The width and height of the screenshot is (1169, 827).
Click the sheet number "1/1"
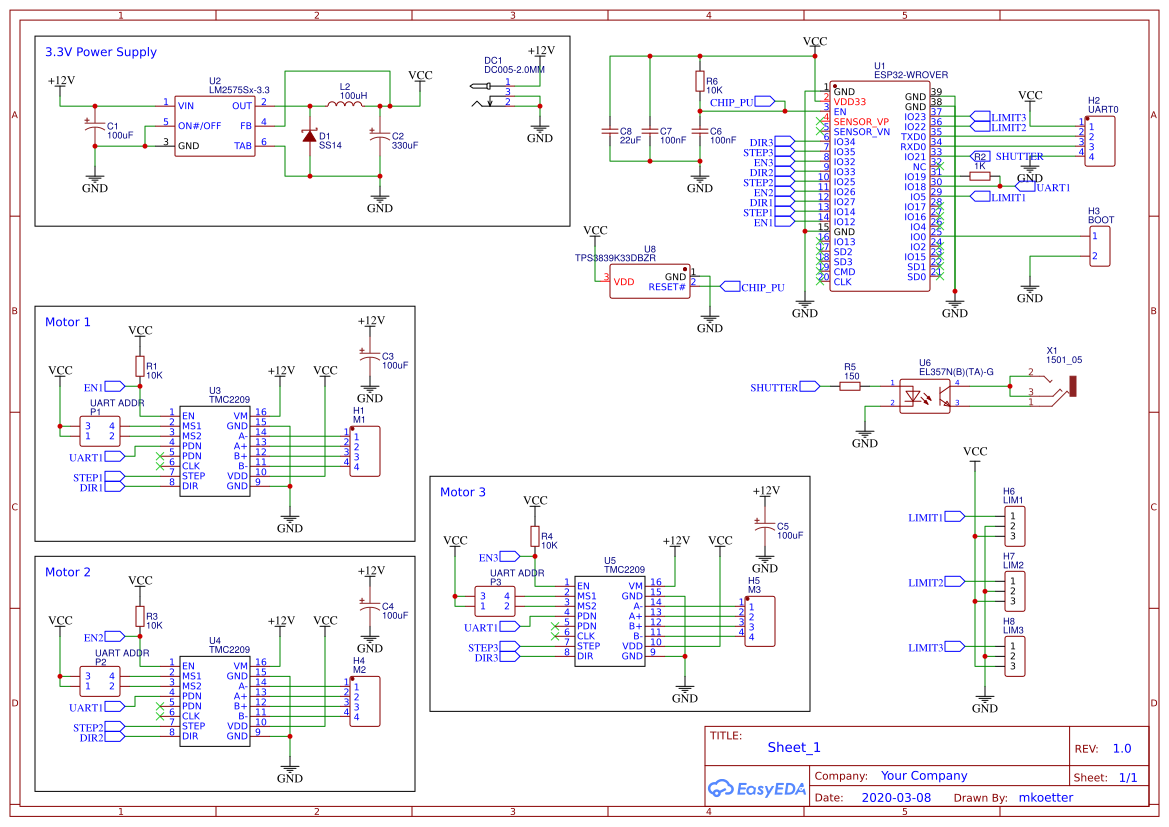coord(1128,778)
